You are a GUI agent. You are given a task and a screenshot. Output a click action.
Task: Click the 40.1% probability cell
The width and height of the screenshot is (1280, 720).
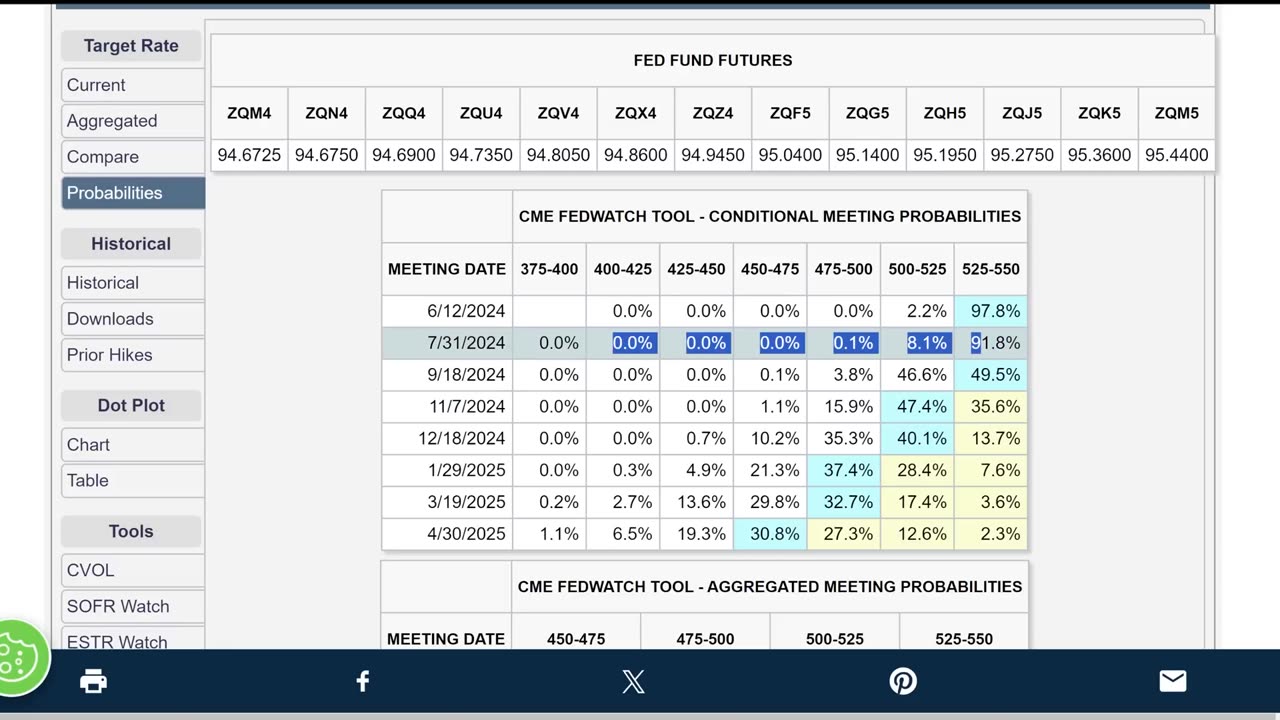coord(917,439)
